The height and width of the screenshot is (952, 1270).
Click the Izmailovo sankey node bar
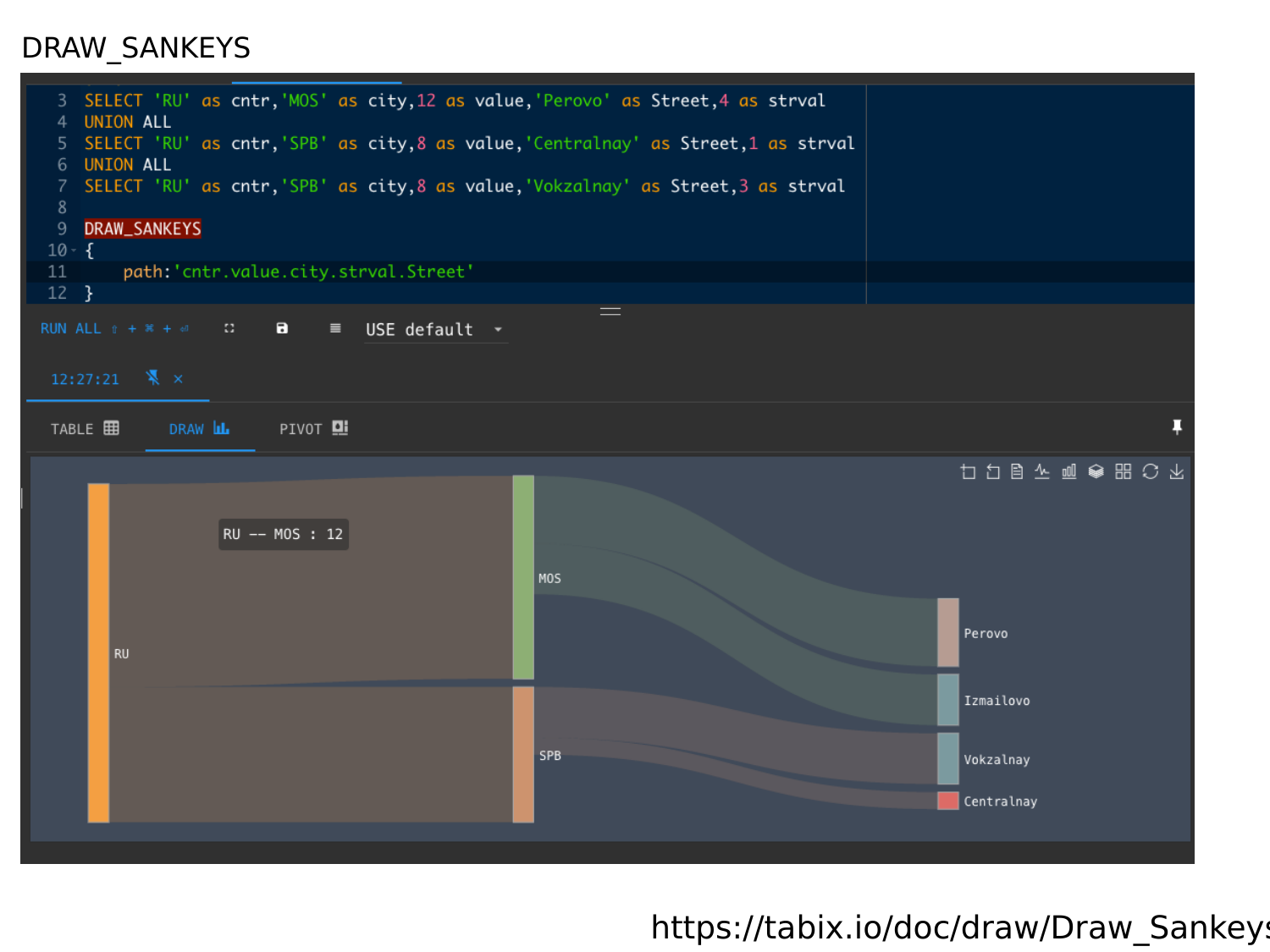point(948,700)
